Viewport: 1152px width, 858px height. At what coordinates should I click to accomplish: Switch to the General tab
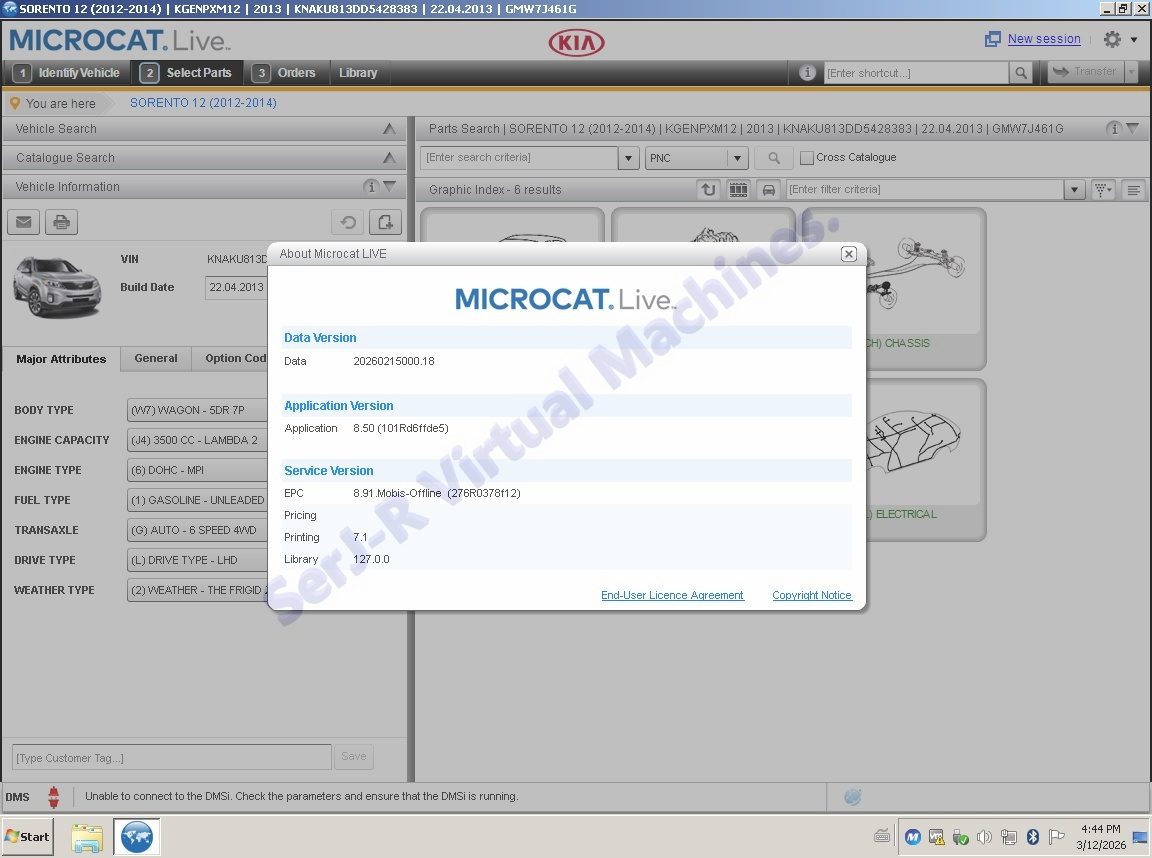pos(156,358)
